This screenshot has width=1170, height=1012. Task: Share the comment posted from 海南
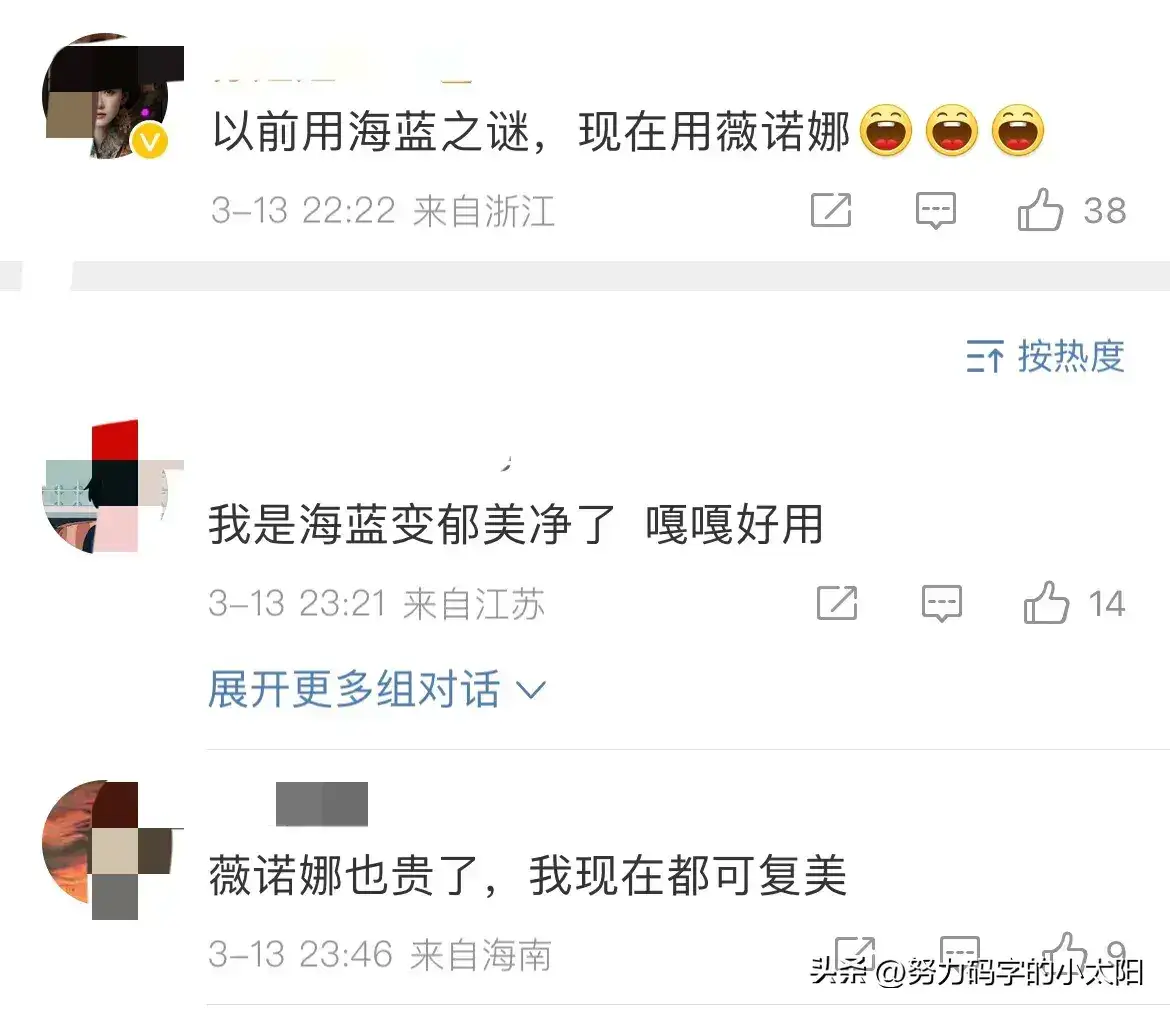(854, 952)
